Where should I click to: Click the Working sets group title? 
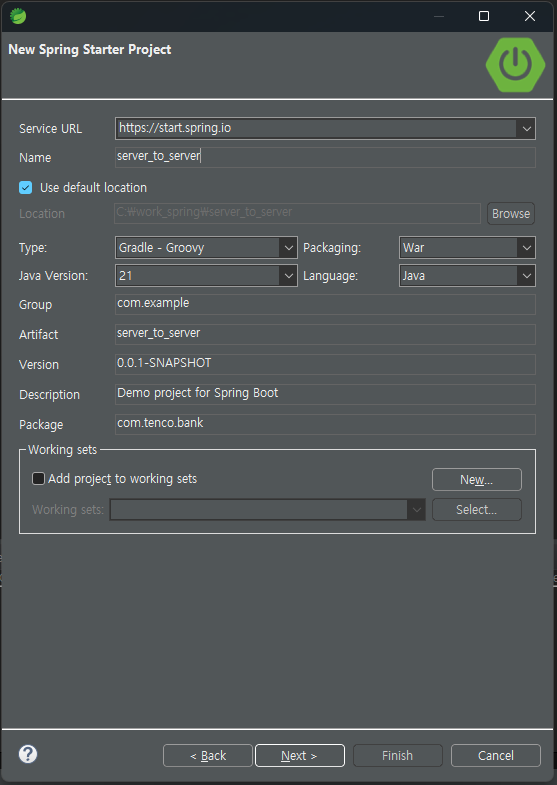63,450
